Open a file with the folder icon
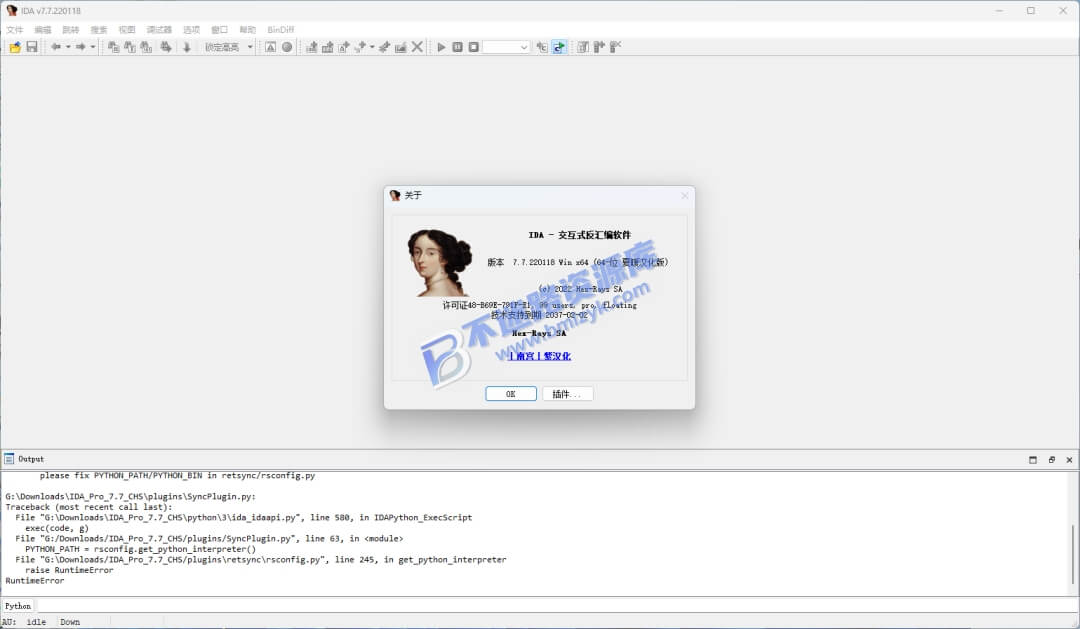The height and width of the screenshot is (629, 1080). [x=15, y=47]
